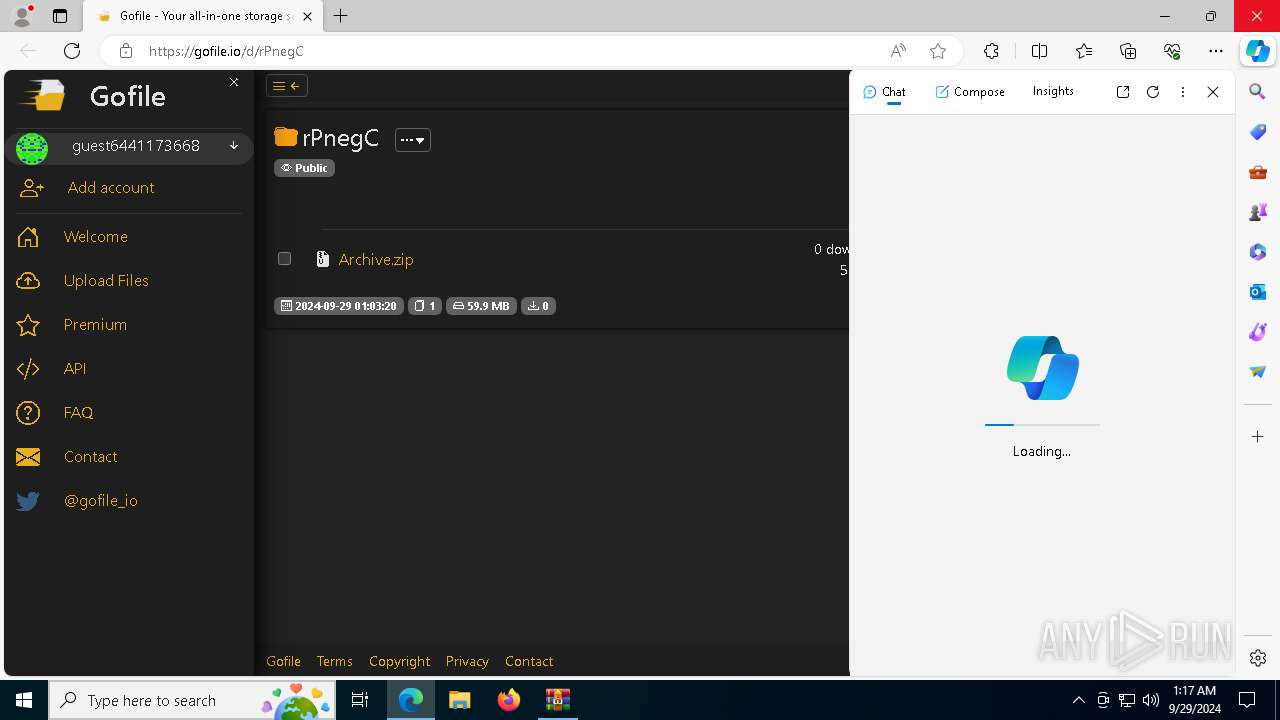Viewport: 1280px width, 720px height.
Task: Click the Twitter bird icon
Action: [28, 501]
